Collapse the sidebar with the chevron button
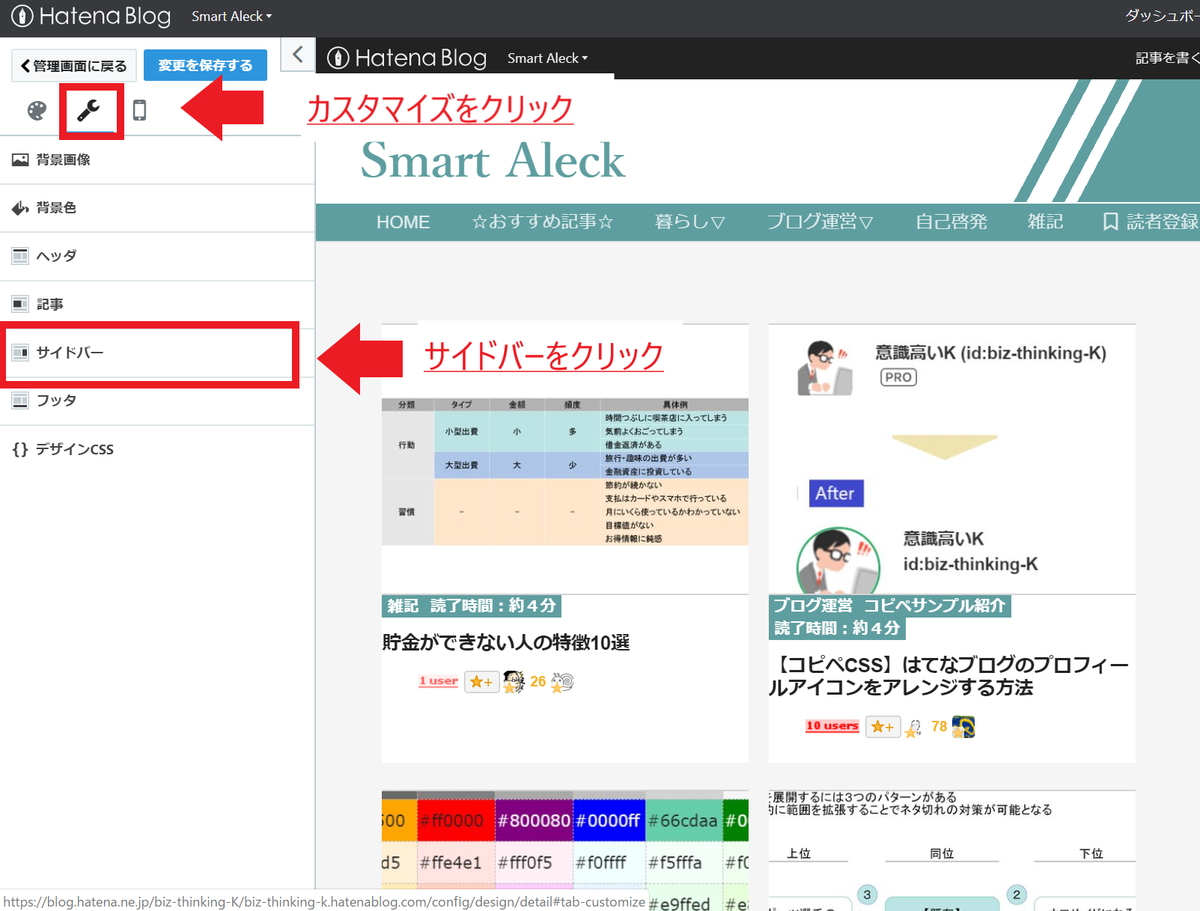 tap(298, 54)
